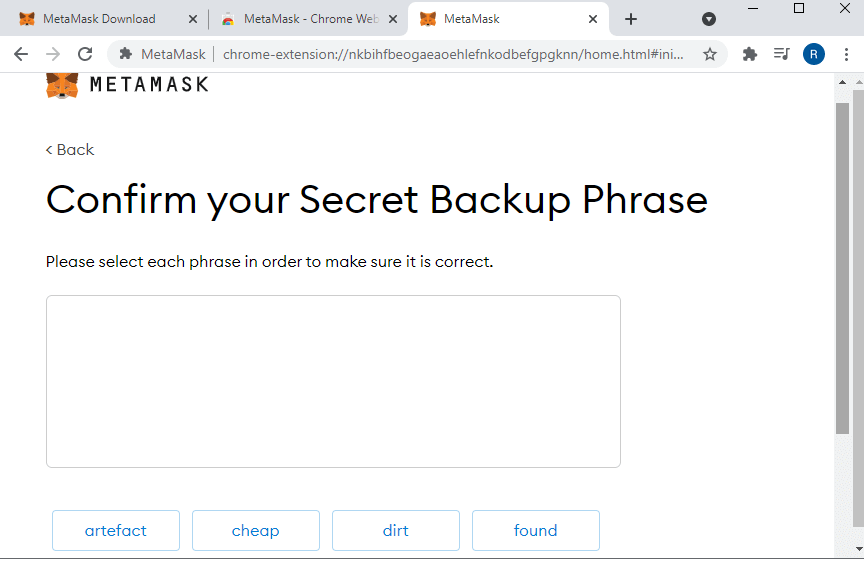Switch to the MetaMask Download tab
Screen dimensions: 864x566
click(99, 19)
